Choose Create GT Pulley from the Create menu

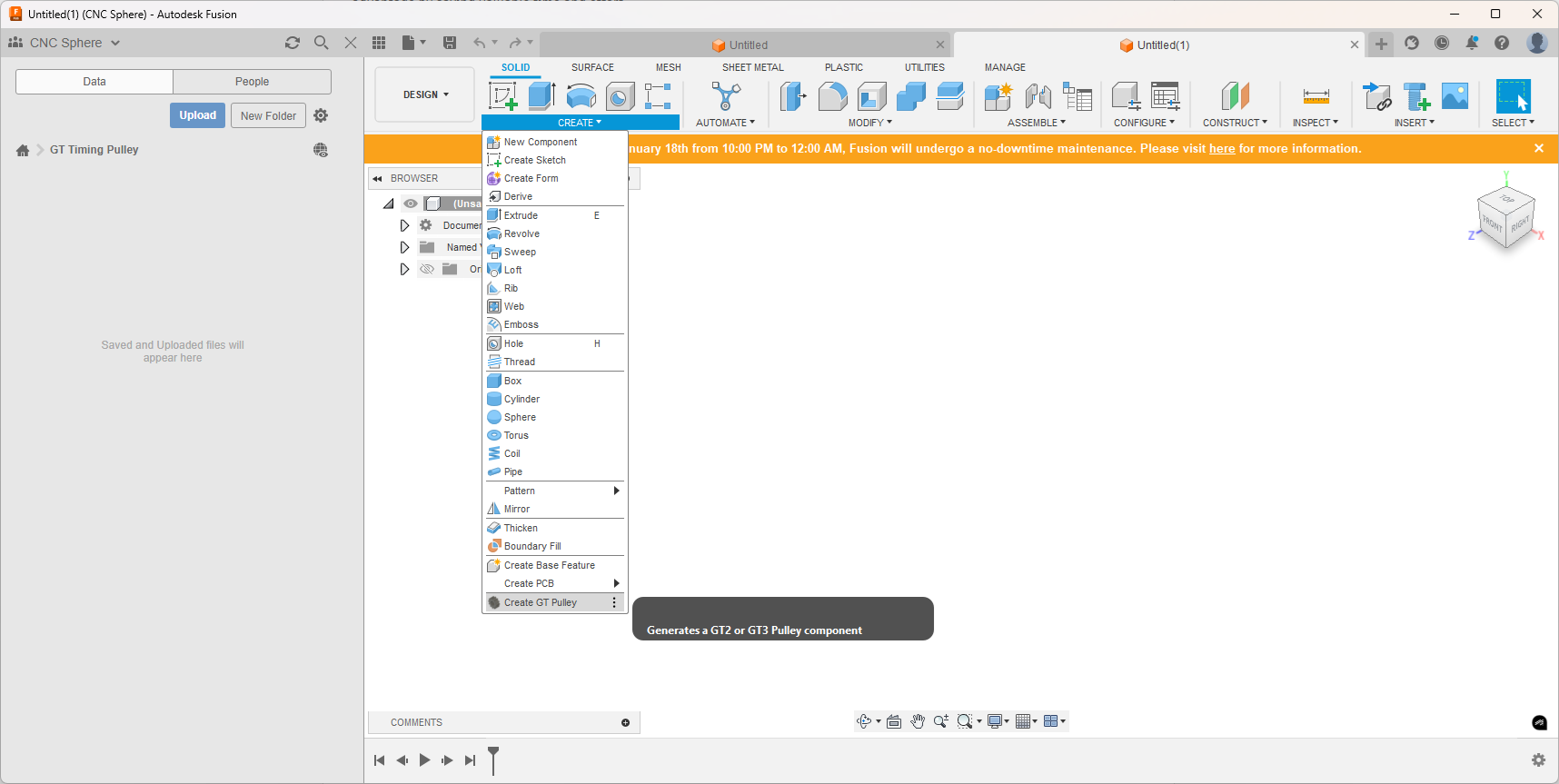pos(554,602)
